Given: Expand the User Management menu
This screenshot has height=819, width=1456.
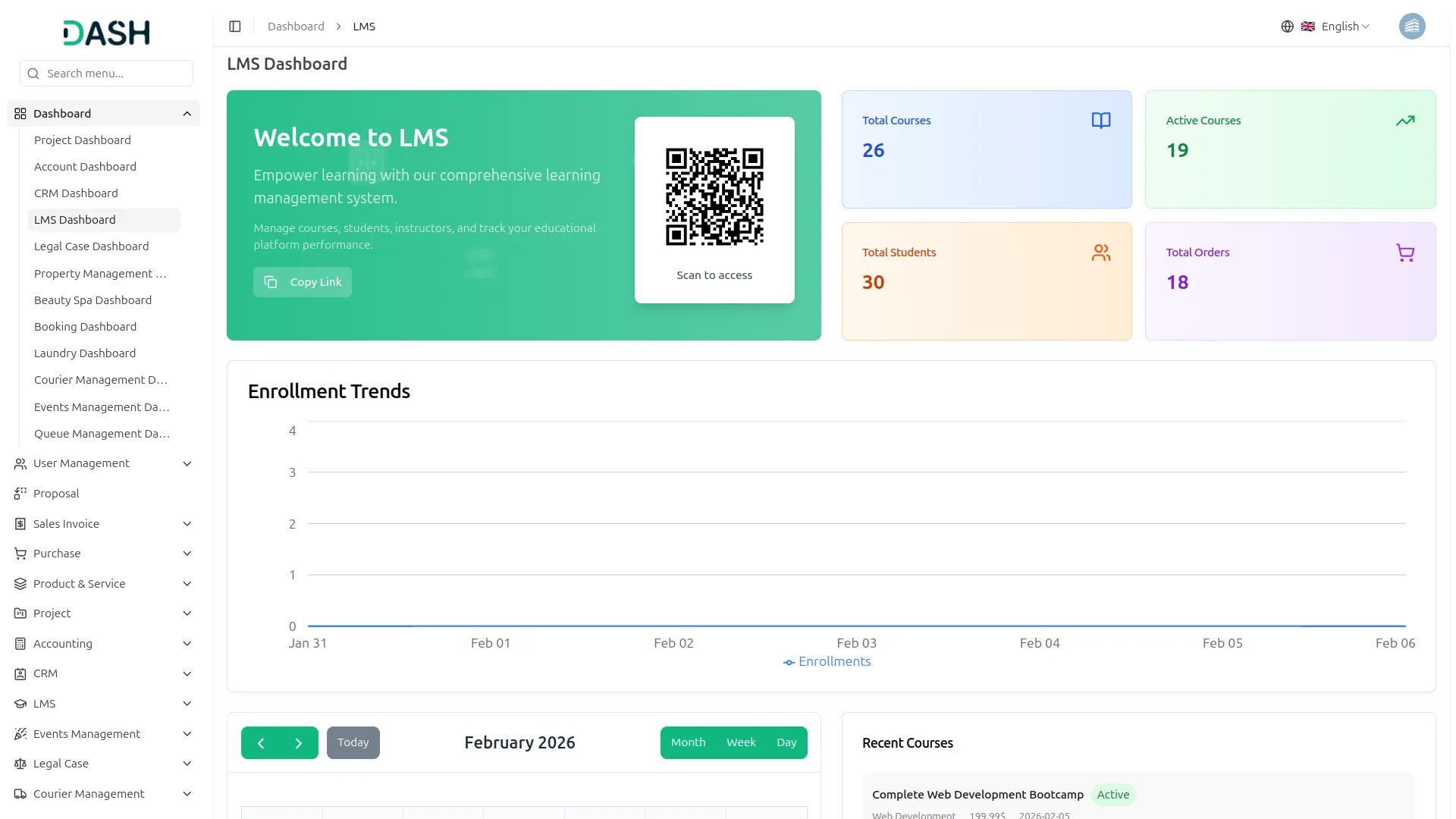Looking at the screenshot, I should [x=103, y=463].
